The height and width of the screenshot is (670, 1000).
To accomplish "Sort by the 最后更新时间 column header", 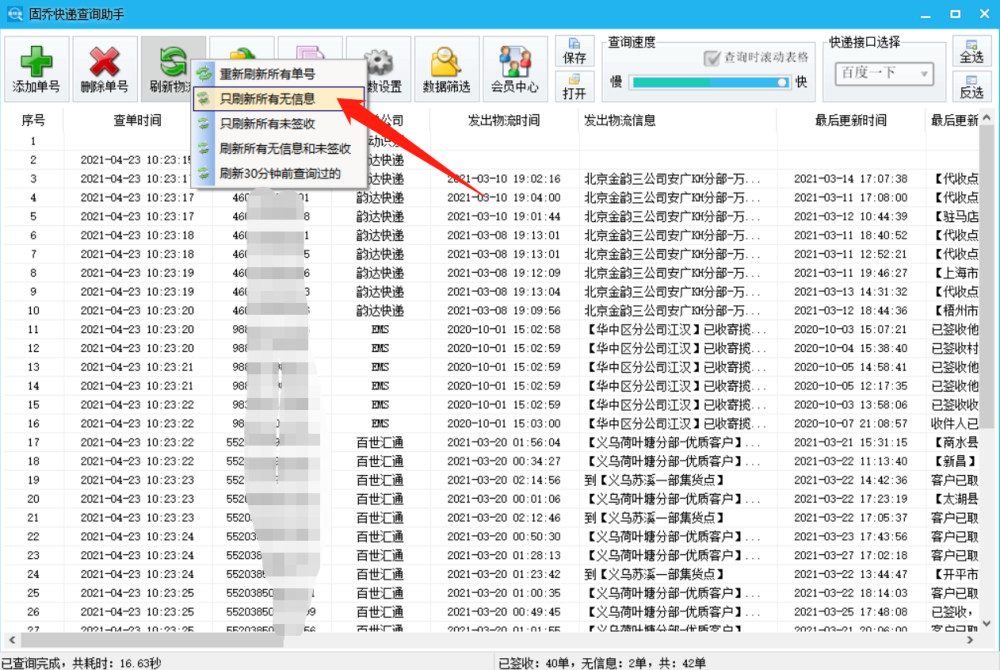I will tap(851, 120).
